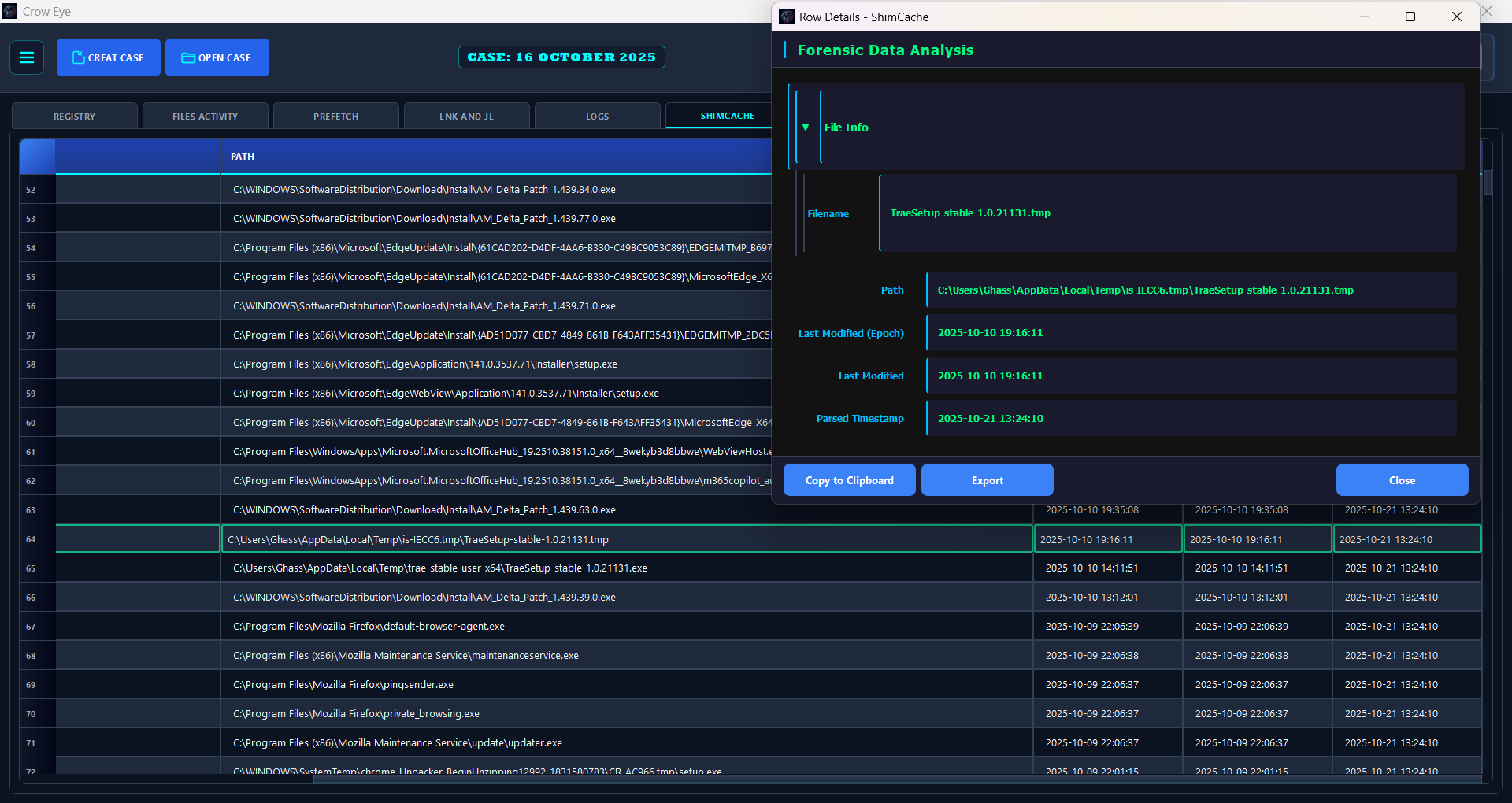Click the Crow Eye app icon in title bar
Viewport: 1512px width, 803px height.
click(x=9, y=11)
